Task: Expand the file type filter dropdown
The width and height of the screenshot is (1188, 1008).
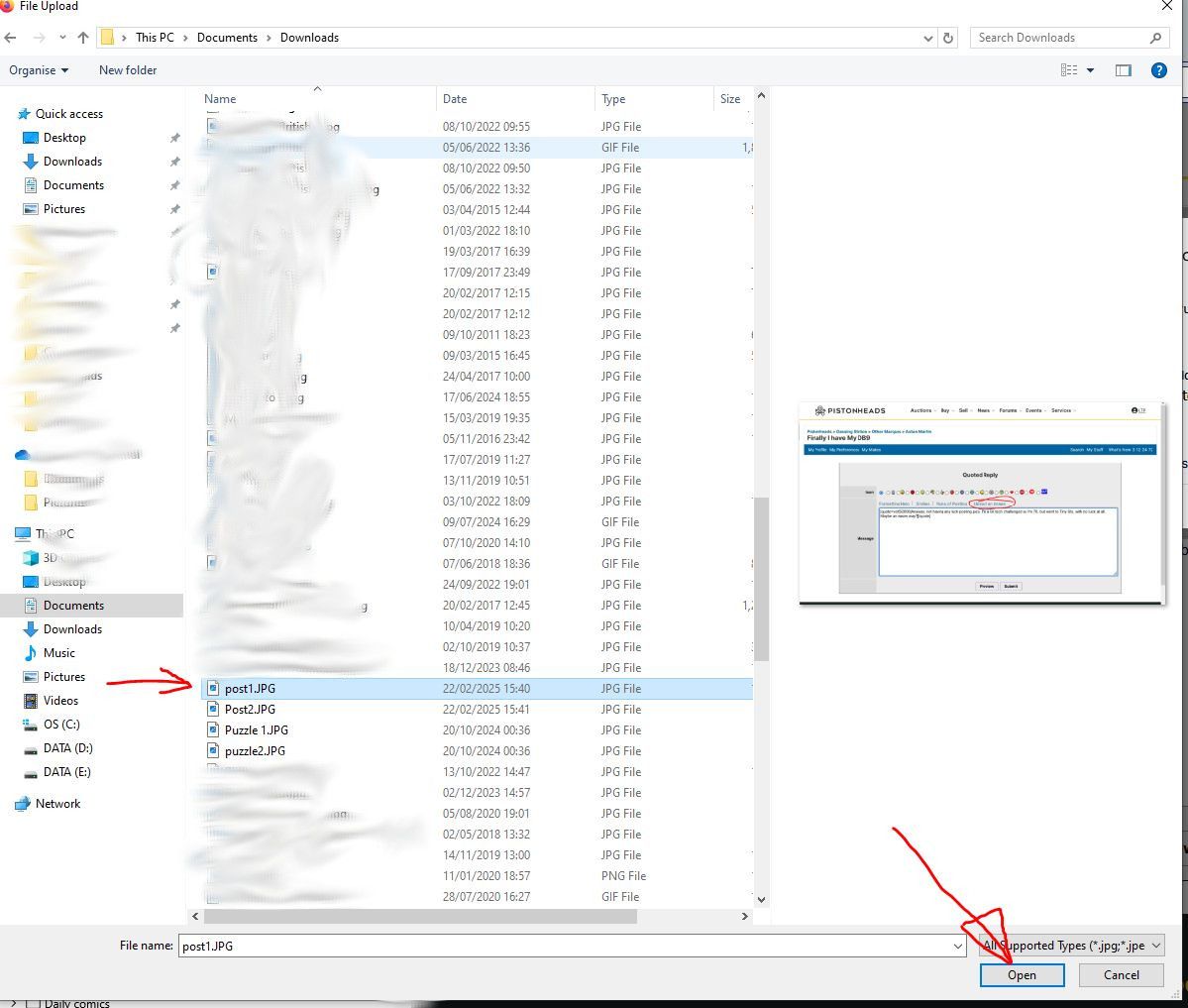Action: [x=1155, y=946]
